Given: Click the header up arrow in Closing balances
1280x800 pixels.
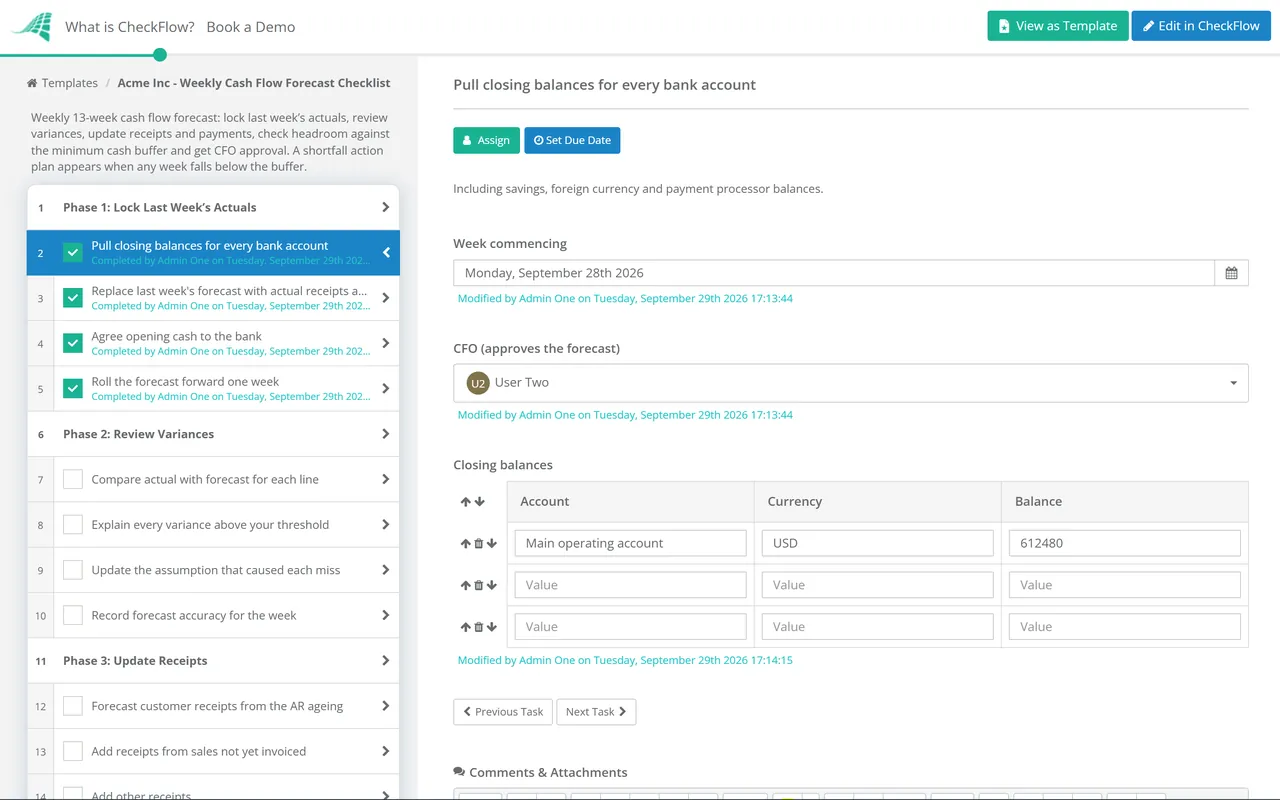Looking at the screenshot, I should click(x=466, y=502).
